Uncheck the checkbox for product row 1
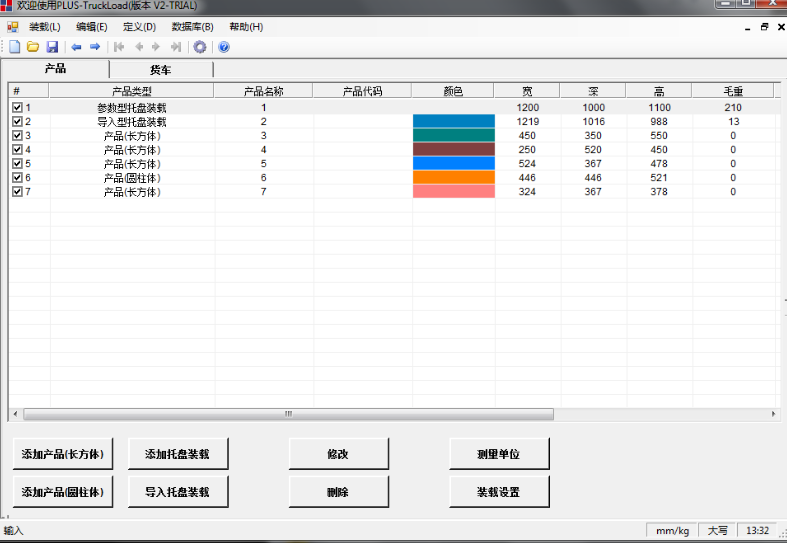 (17, 107)
